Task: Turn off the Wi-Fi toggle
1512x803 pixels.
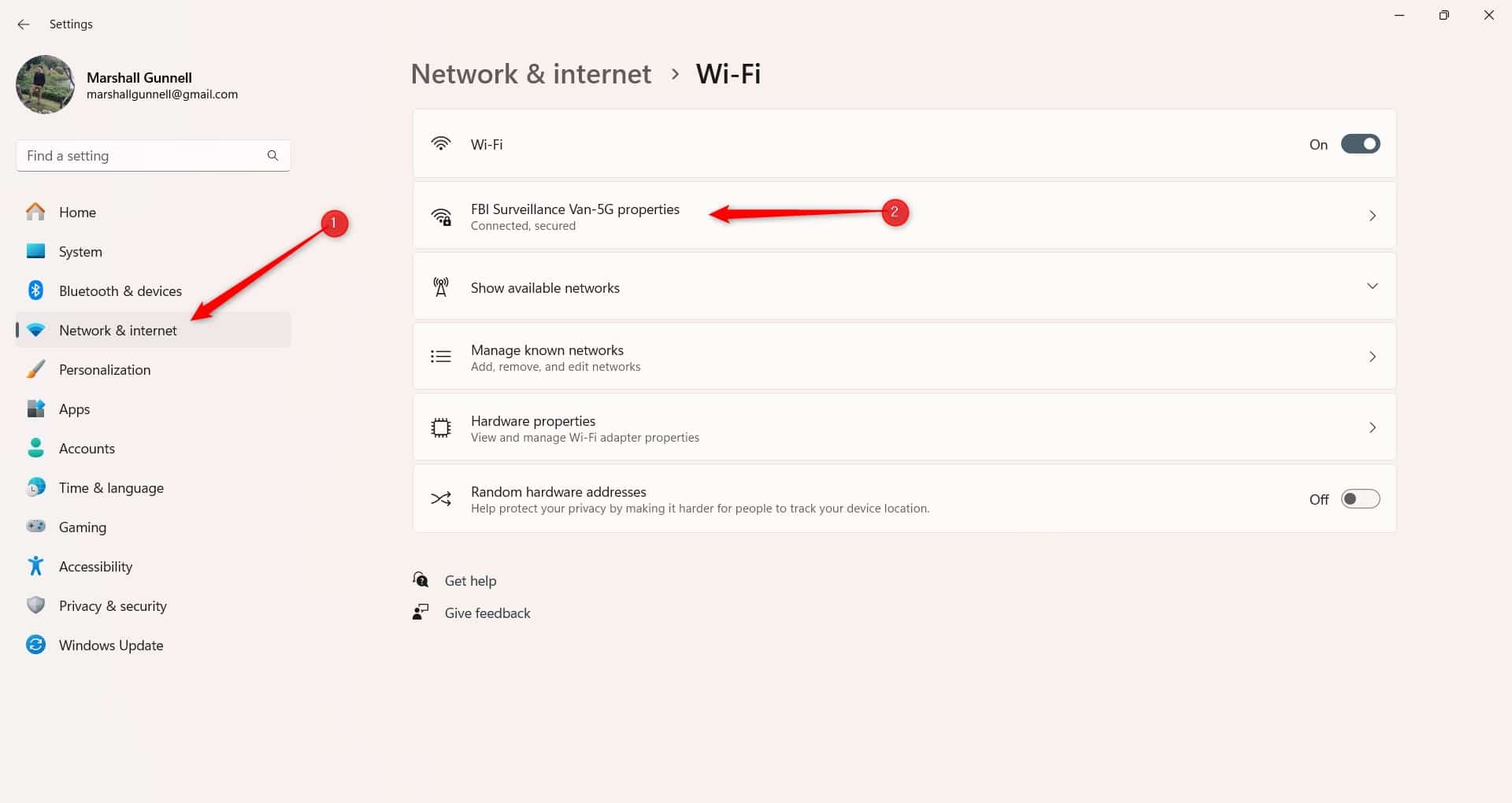Action: click(1360, 144)
